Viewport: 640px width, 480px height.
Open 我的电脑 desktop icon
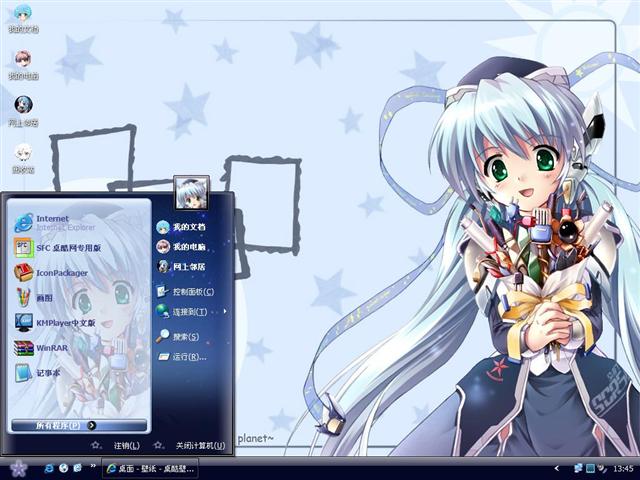(x=23, y=65)
